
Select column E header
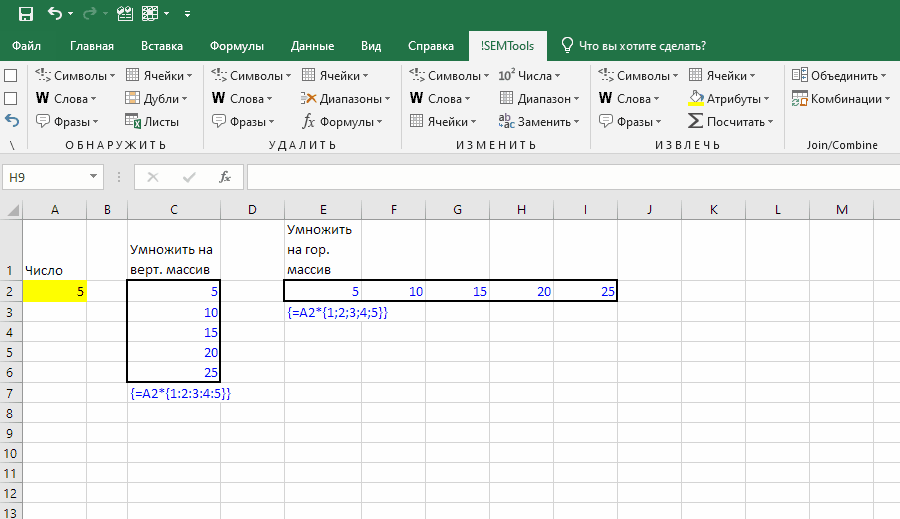(x=323, y=210)
